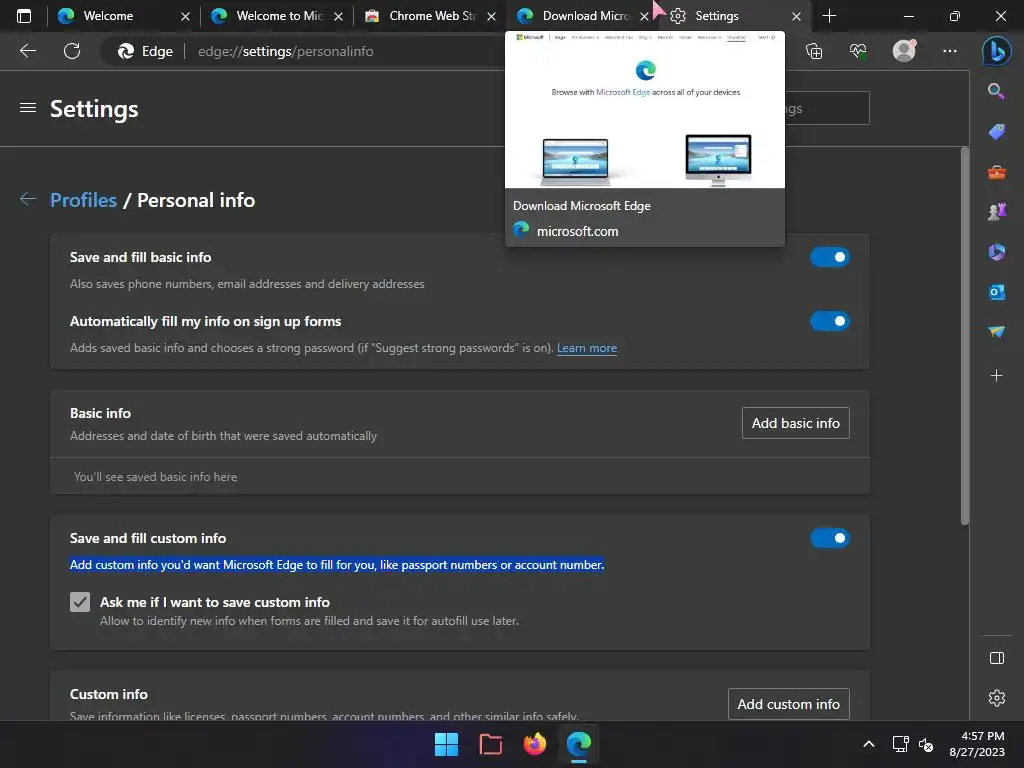This screenshot has height=768, width=1024.
Task: Toggle Automatically fill info on sign up forms
Action: pyautogui.click(x=830, y=321)
